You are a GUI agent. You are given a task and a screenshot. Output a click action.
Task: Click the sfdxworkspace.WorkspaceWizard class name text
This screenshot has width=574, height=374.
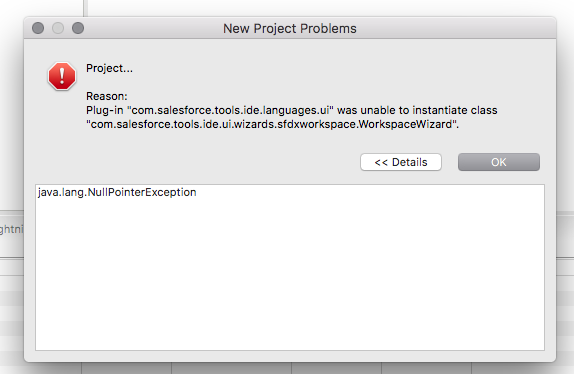tap(364, 124)
